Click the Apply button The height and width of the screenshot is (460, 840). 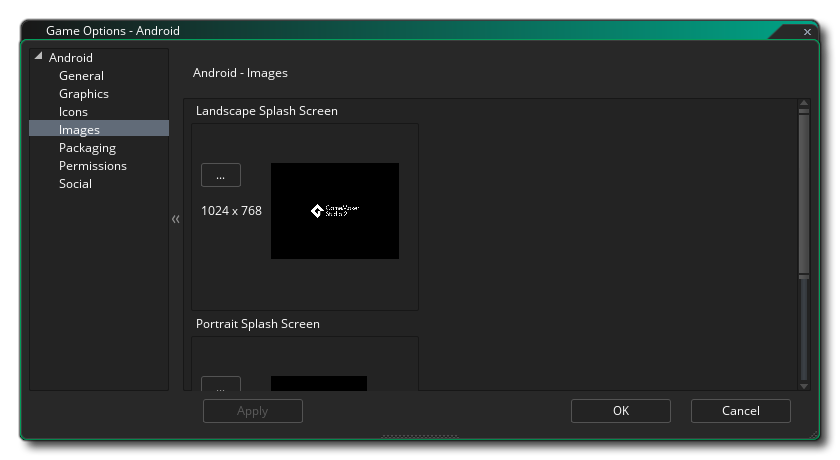point(253,411)
